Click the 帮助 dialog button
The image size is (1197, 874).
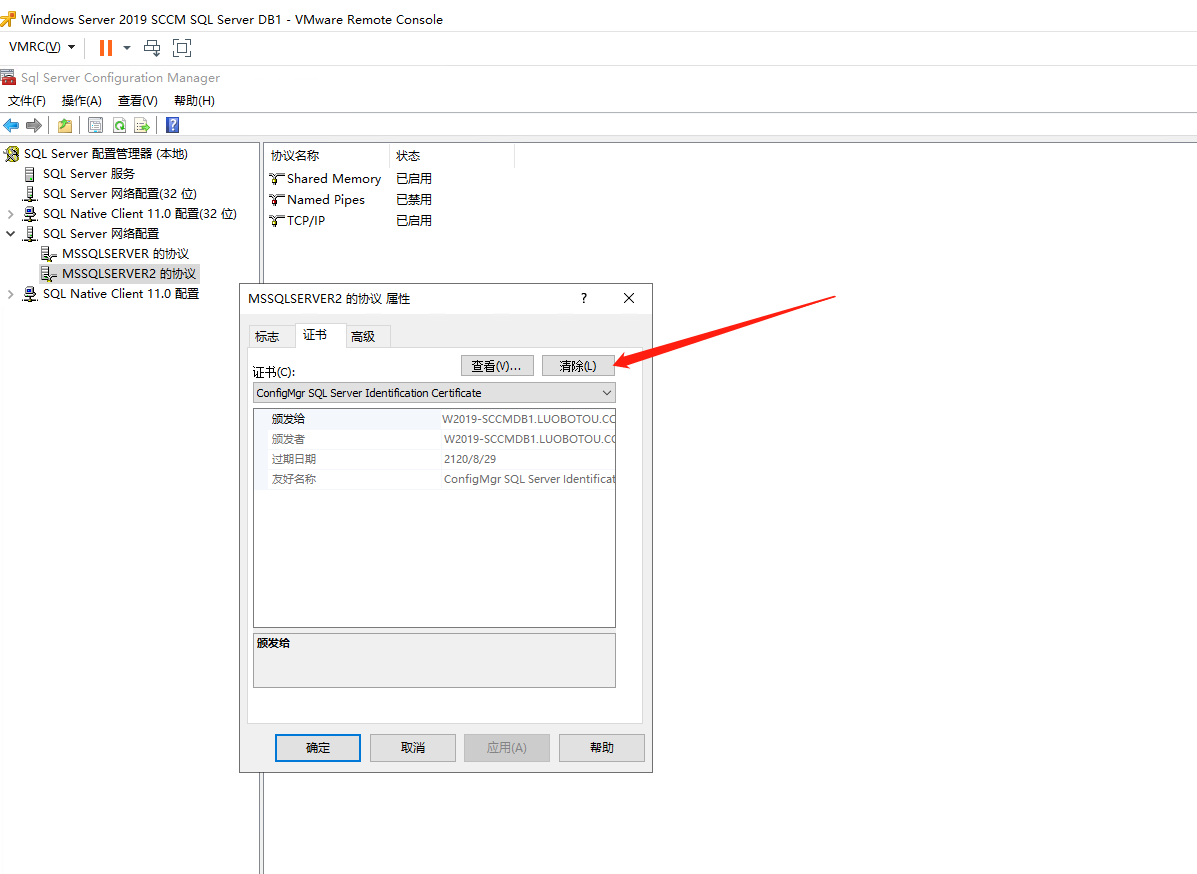602,748
